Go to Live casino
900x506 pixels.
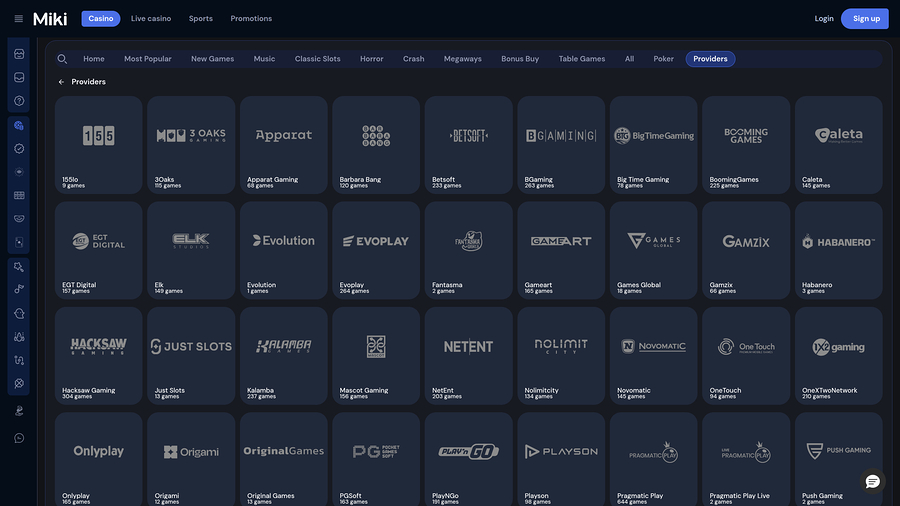click(x=151, y=18)
